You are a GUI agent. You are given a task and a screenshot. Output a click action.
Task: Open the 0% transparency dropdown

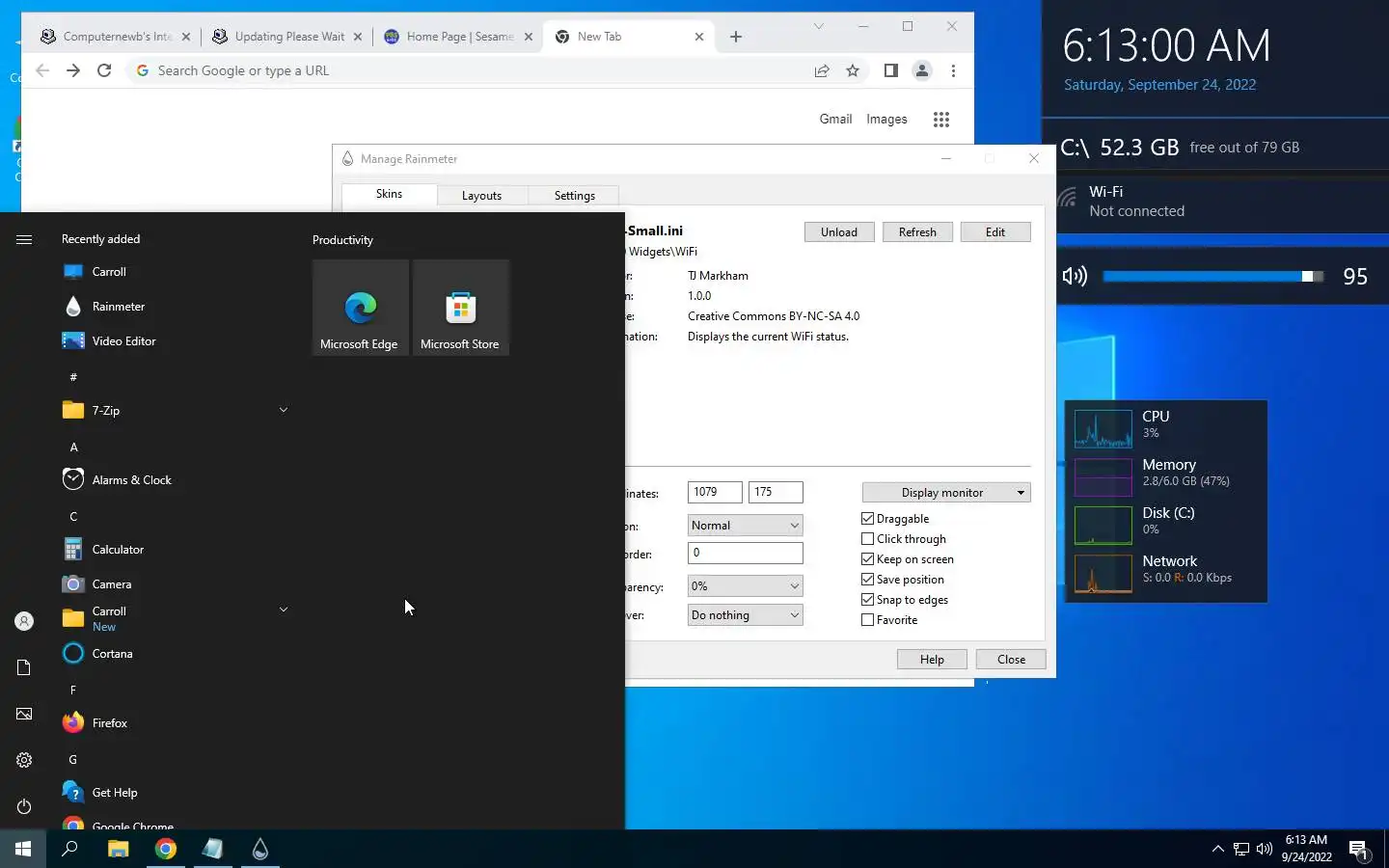(x=745, y=586)
